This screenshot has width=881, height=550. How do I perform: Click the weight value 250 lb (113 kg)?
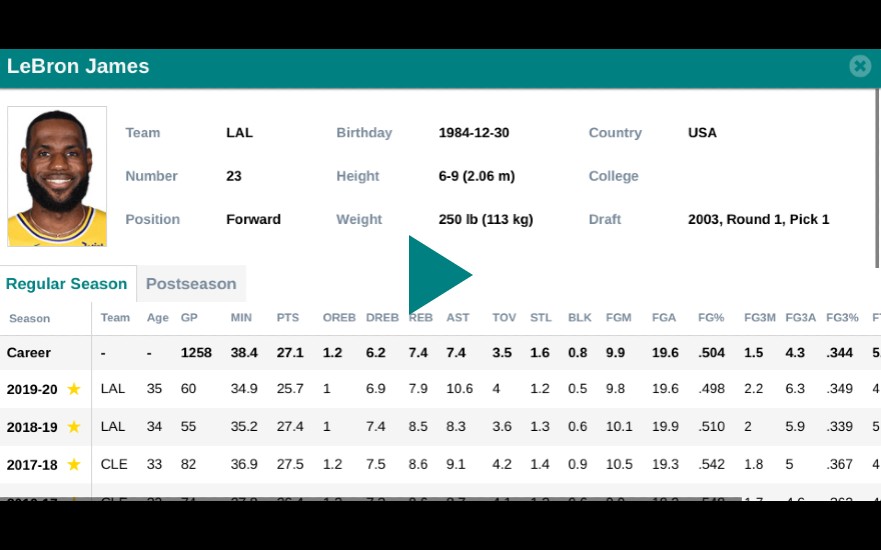[x=485, y=219]
